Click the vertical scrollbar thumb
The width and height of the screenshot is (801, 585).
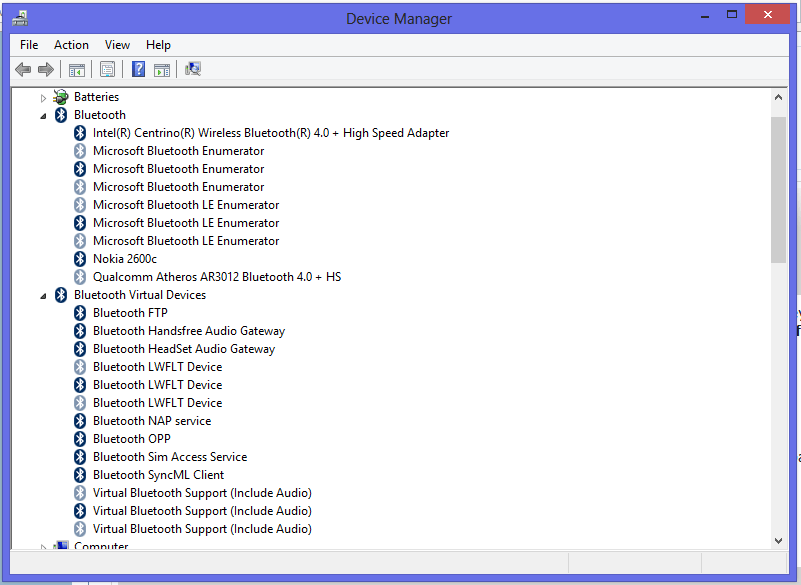coord(779,190)
